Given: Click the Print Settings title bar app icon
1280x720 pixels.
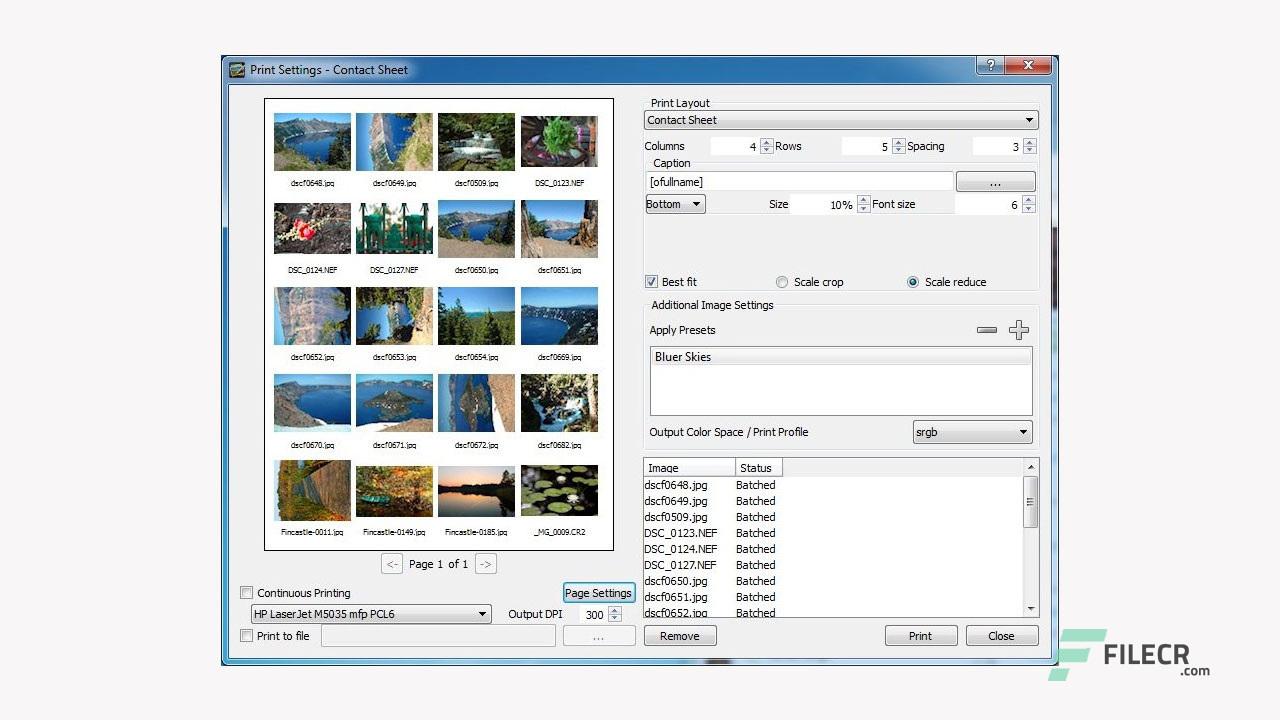Looking at the screenshot, I should (237, 70).
